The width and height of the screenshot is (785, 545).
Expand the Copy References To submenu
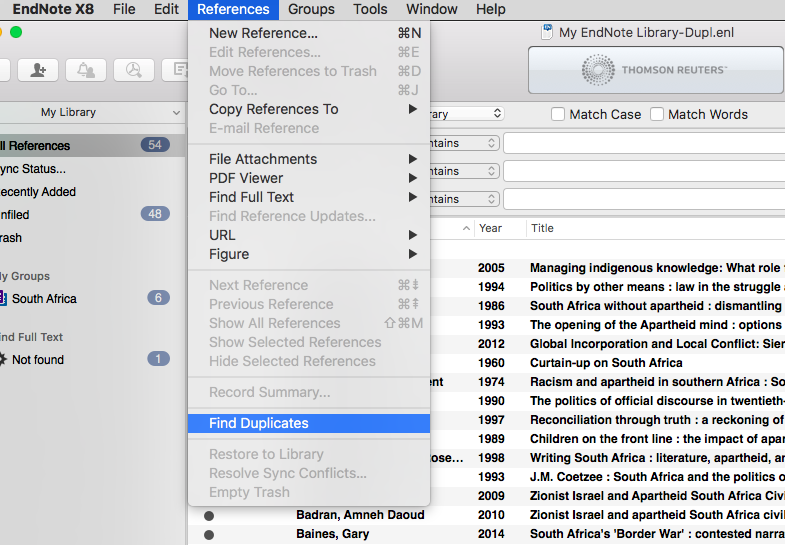click(309, 109)
